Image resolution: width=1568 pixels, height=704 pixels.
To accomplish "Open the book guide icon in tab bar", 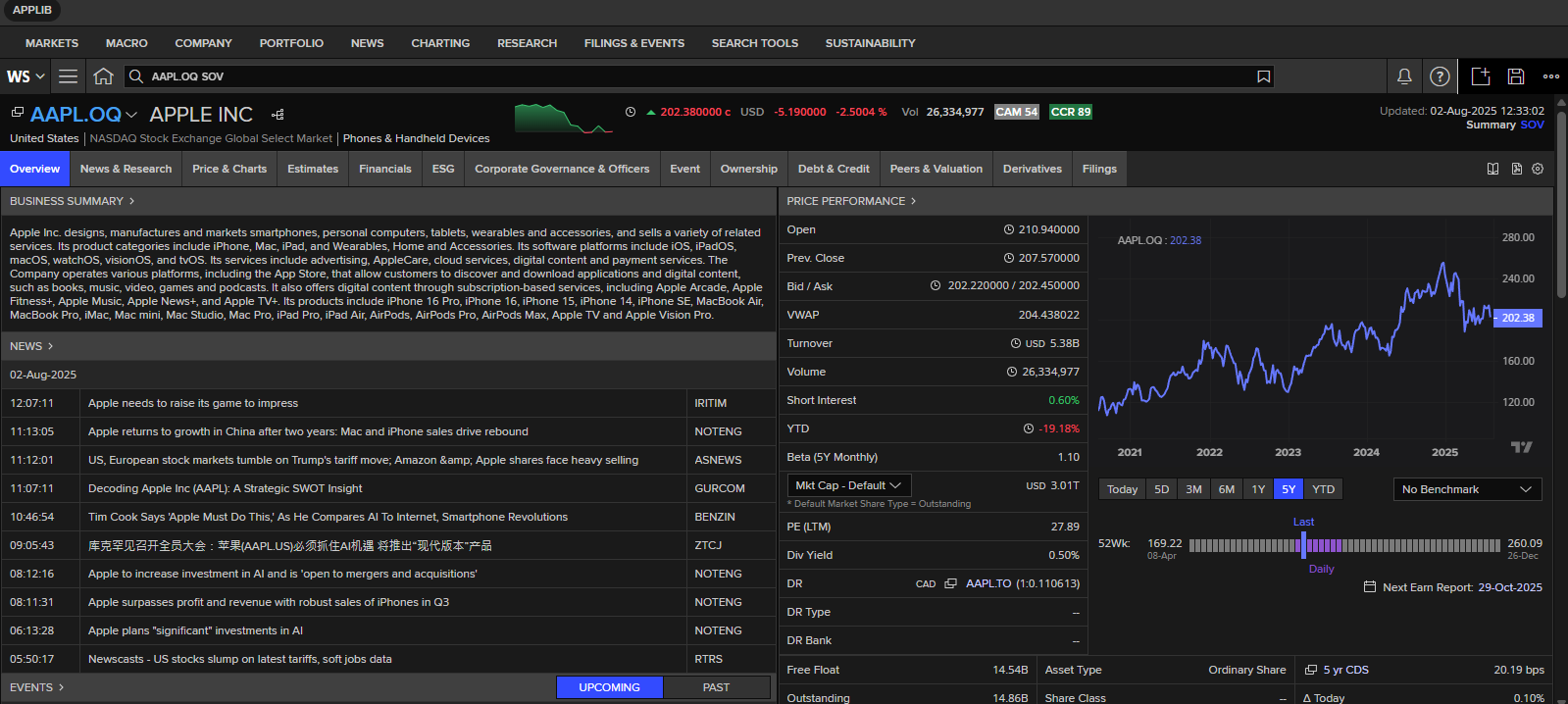I will point(1492,169).
